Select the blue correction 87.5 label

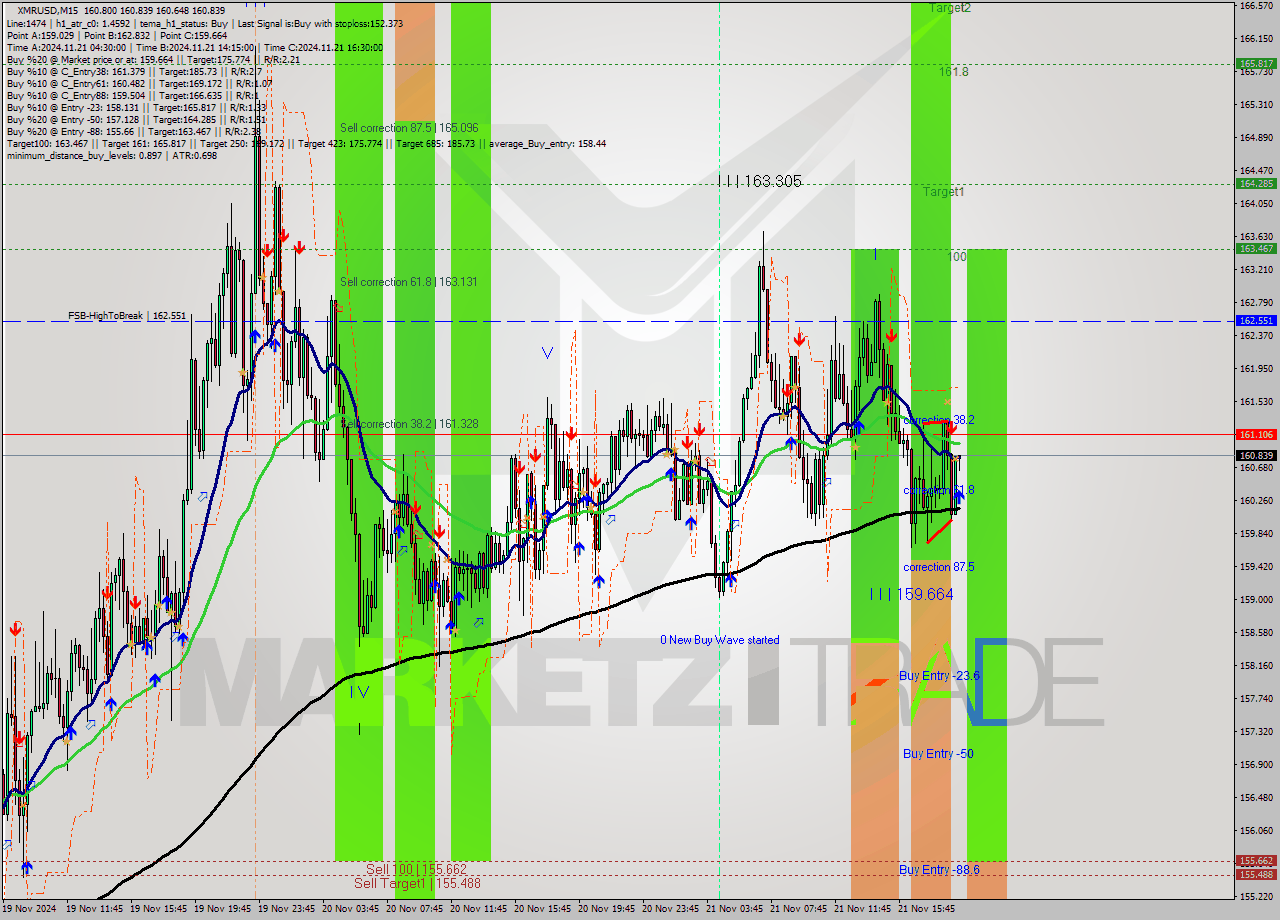click(x=939, y=567)
